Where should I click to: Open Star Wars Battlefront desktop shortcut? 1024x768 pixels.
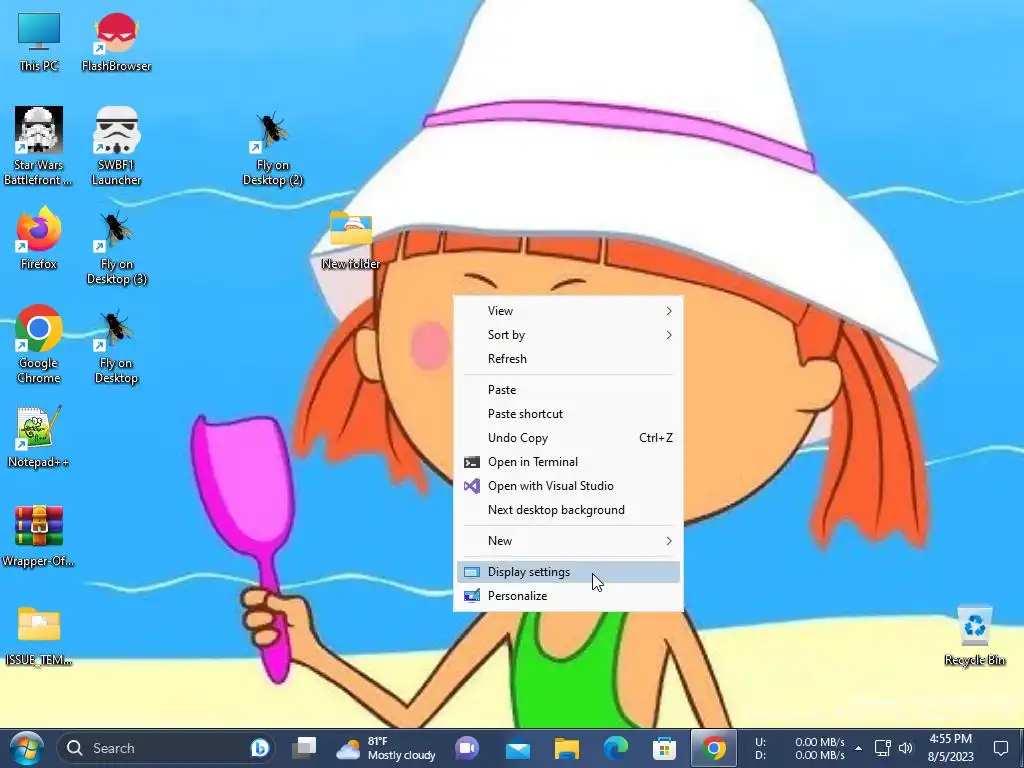click(x=39, y=146)
